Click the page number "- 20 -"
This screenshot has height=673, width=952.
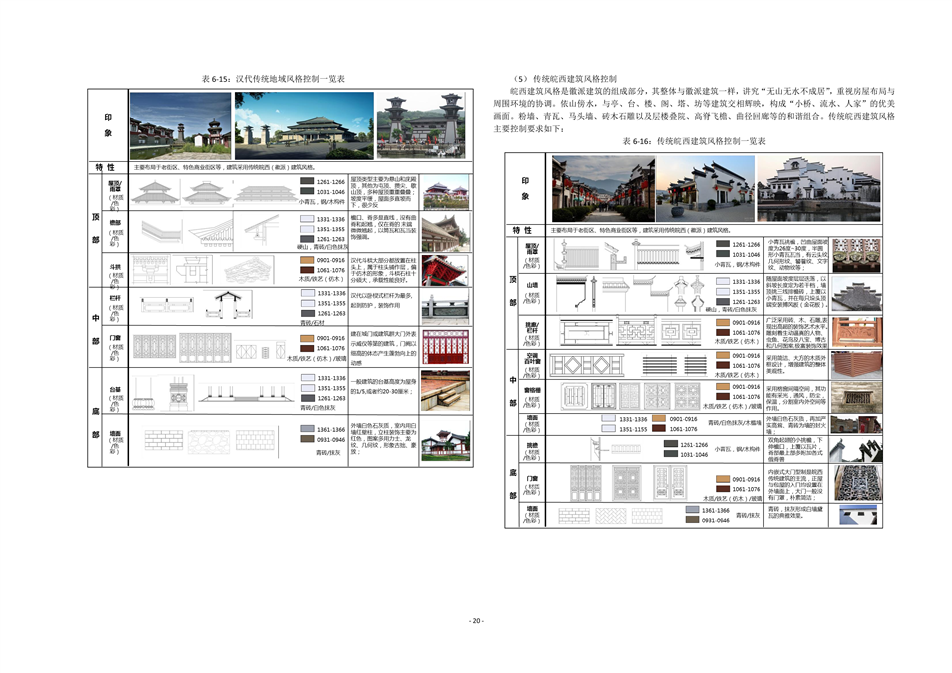coord(476,621)
